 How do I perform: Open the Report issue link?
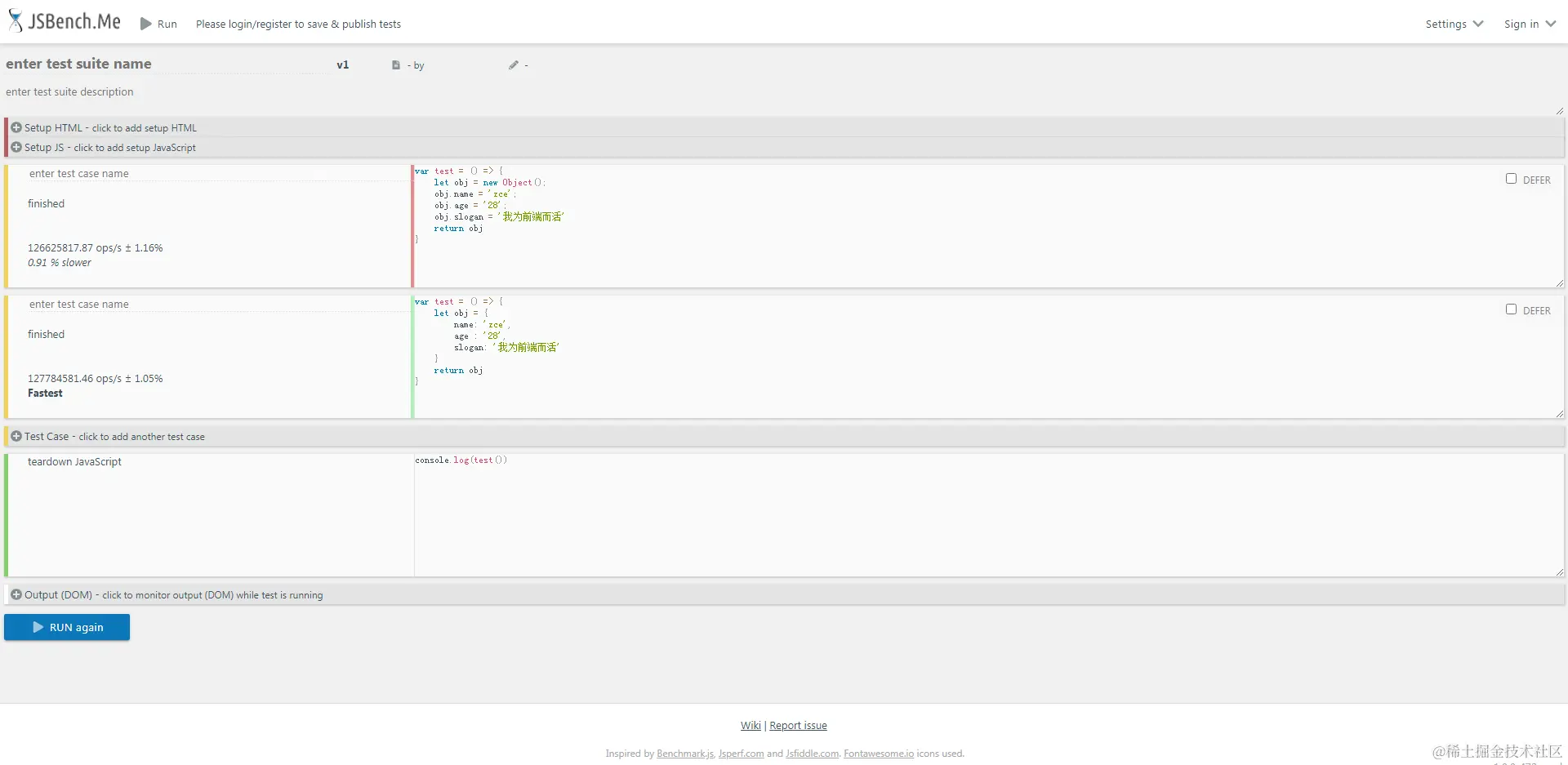[798, 725]
